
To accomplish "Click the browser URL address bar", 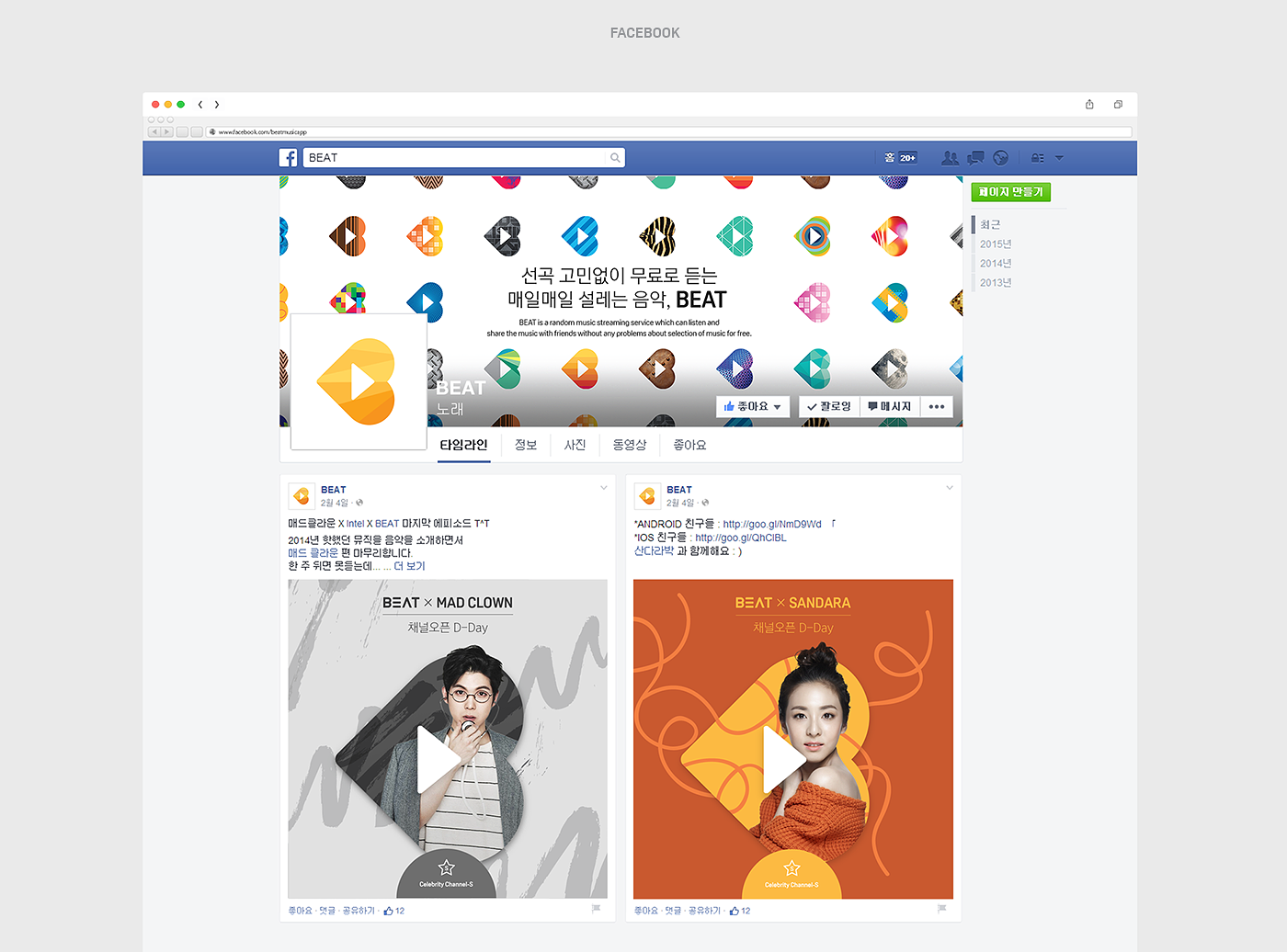I will pos(669,132).
